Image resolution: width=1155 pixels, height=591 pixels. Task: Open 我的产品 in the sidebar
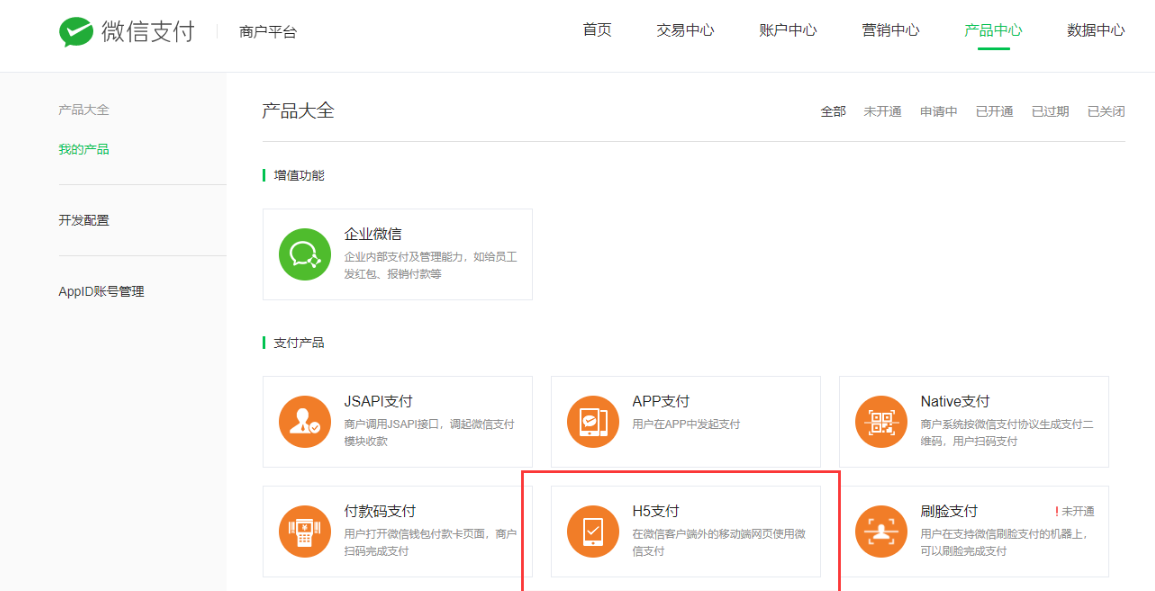[x=84, y=150]
